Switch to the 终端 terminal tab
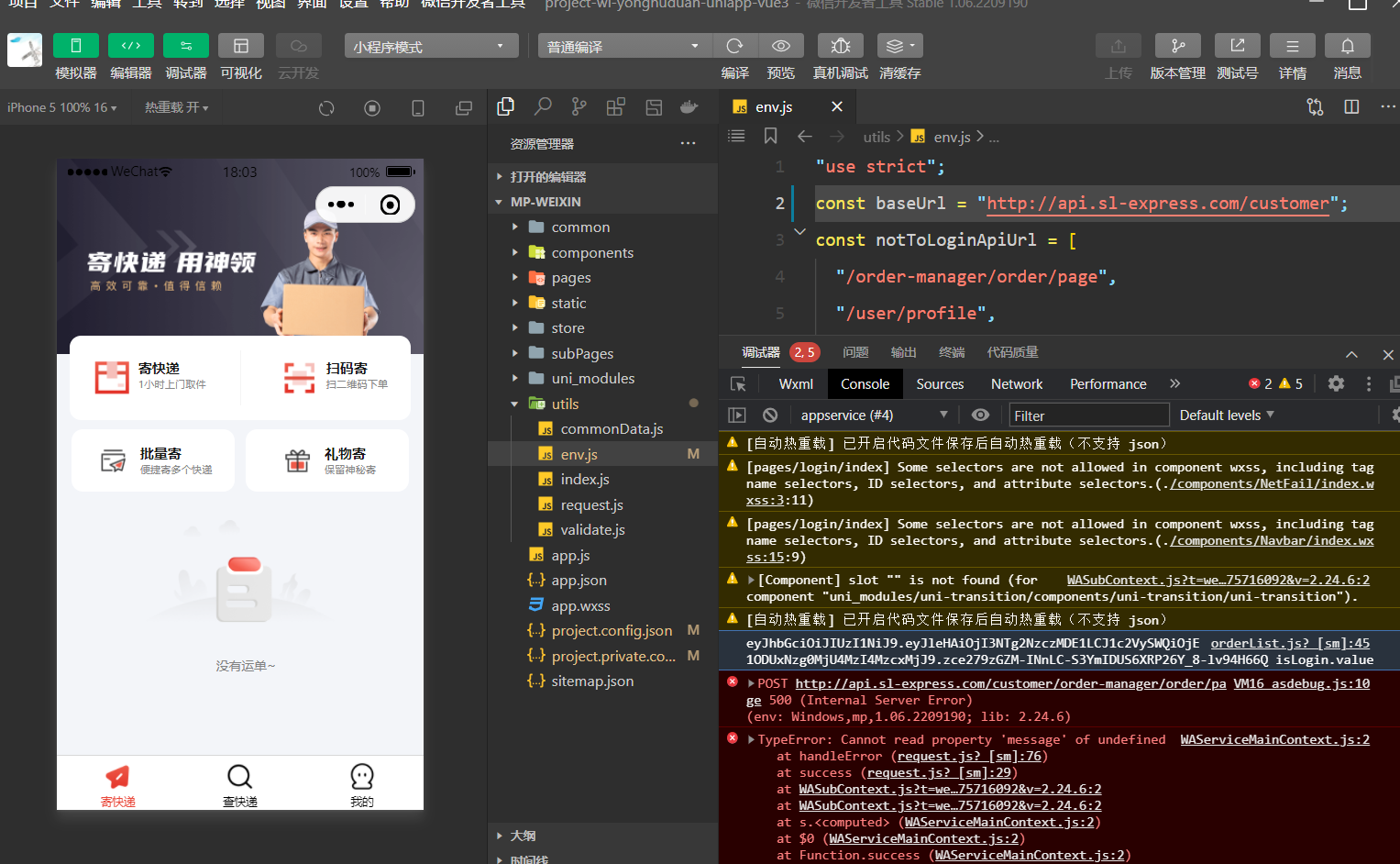This screenshot has height=864, width=1400. 952,352
